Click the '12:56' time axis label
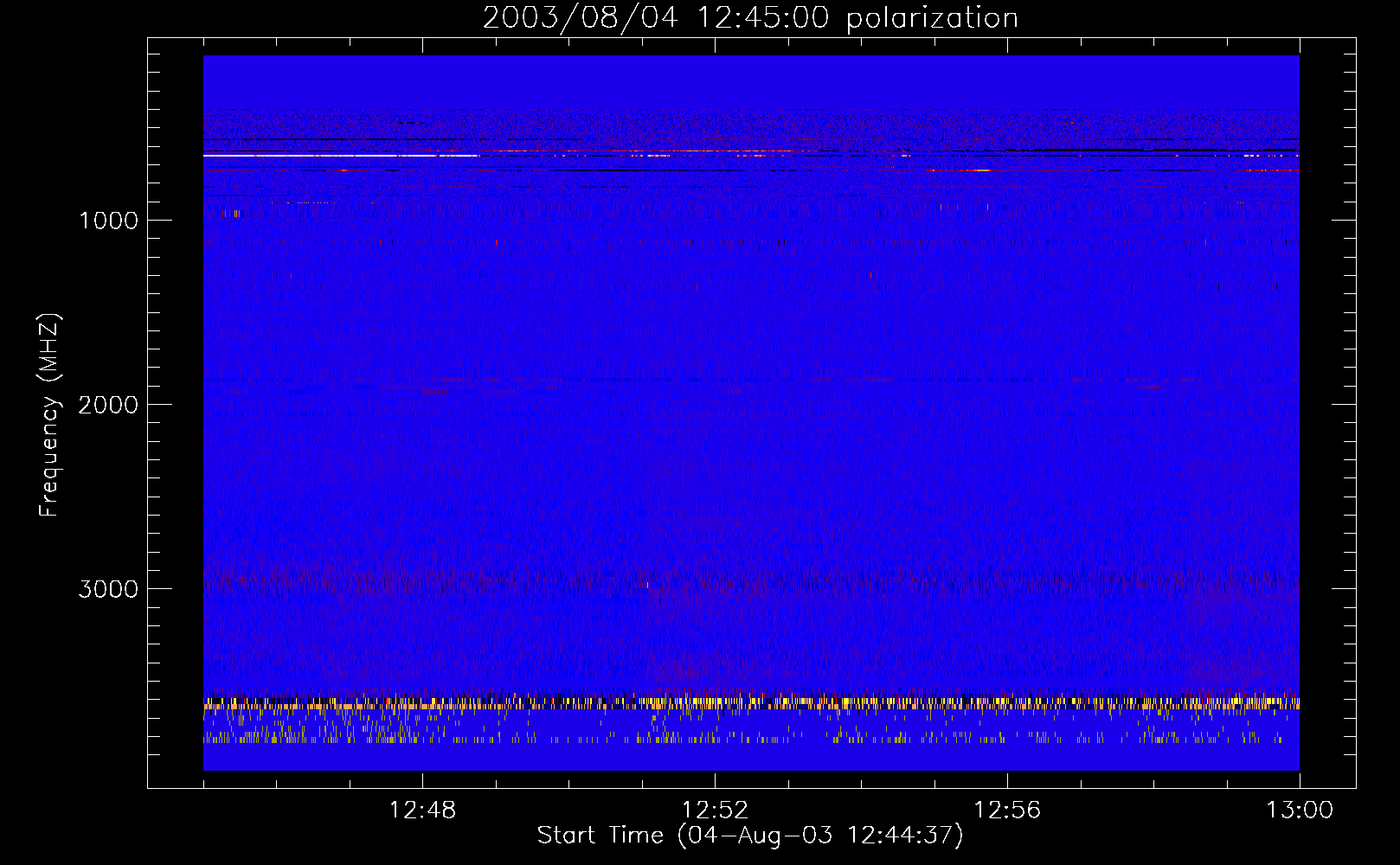Screen dimensions: 1400x865 pos(1007,811)
